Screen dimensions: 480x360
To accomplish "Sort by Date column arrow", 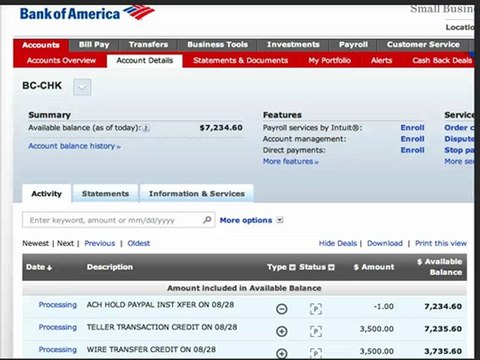I will [x=49, y=268].
